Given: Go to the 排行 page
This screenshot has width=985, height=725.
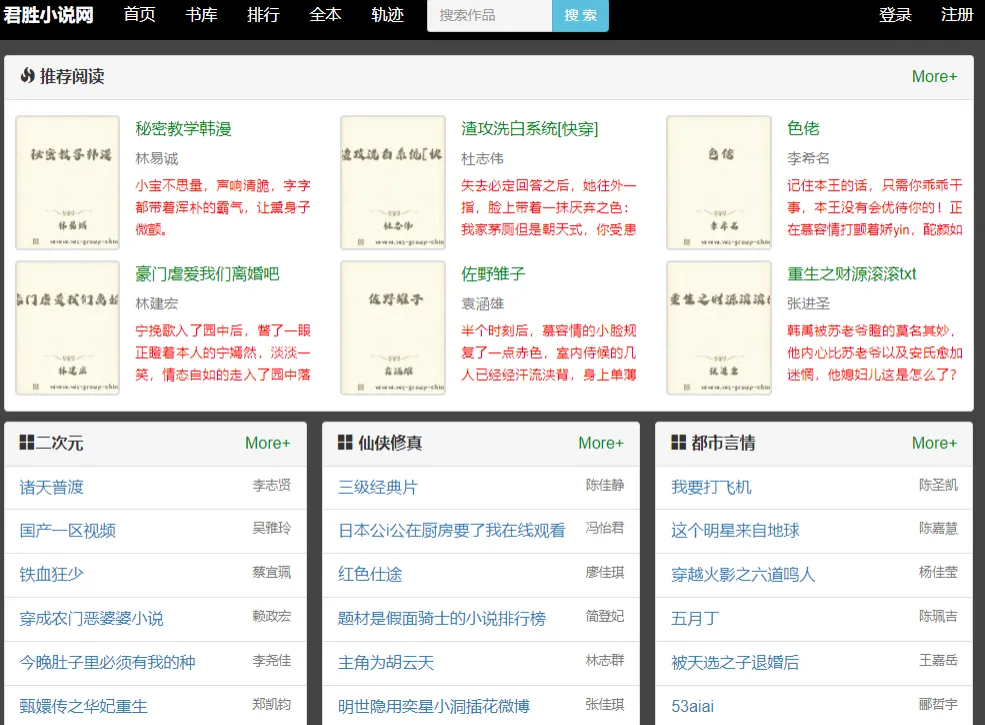Looking at the screenshot, I should 263,14.
